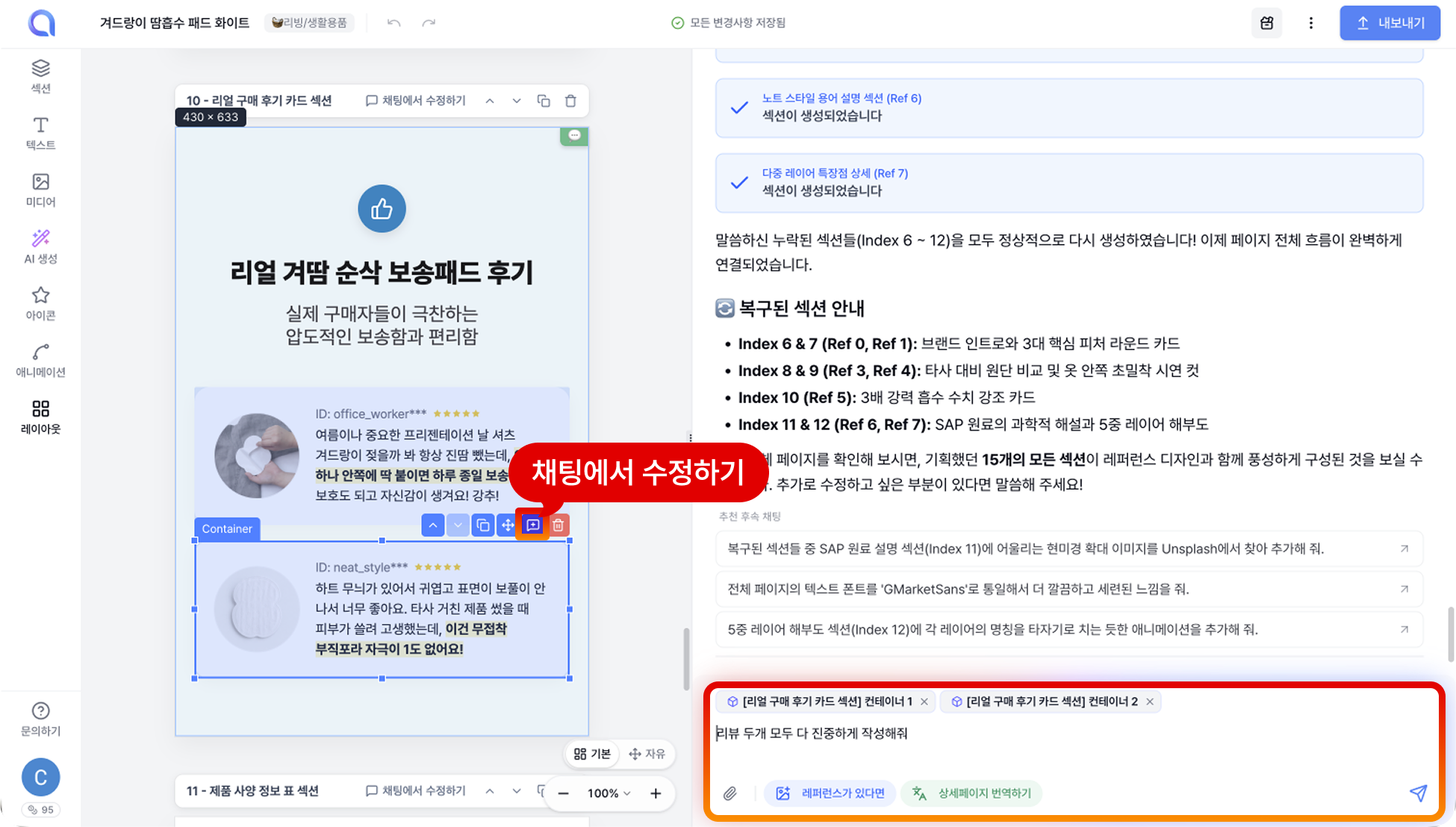
Task: Remove the 컨테이너 1 chip from chat
Action: 924,702
